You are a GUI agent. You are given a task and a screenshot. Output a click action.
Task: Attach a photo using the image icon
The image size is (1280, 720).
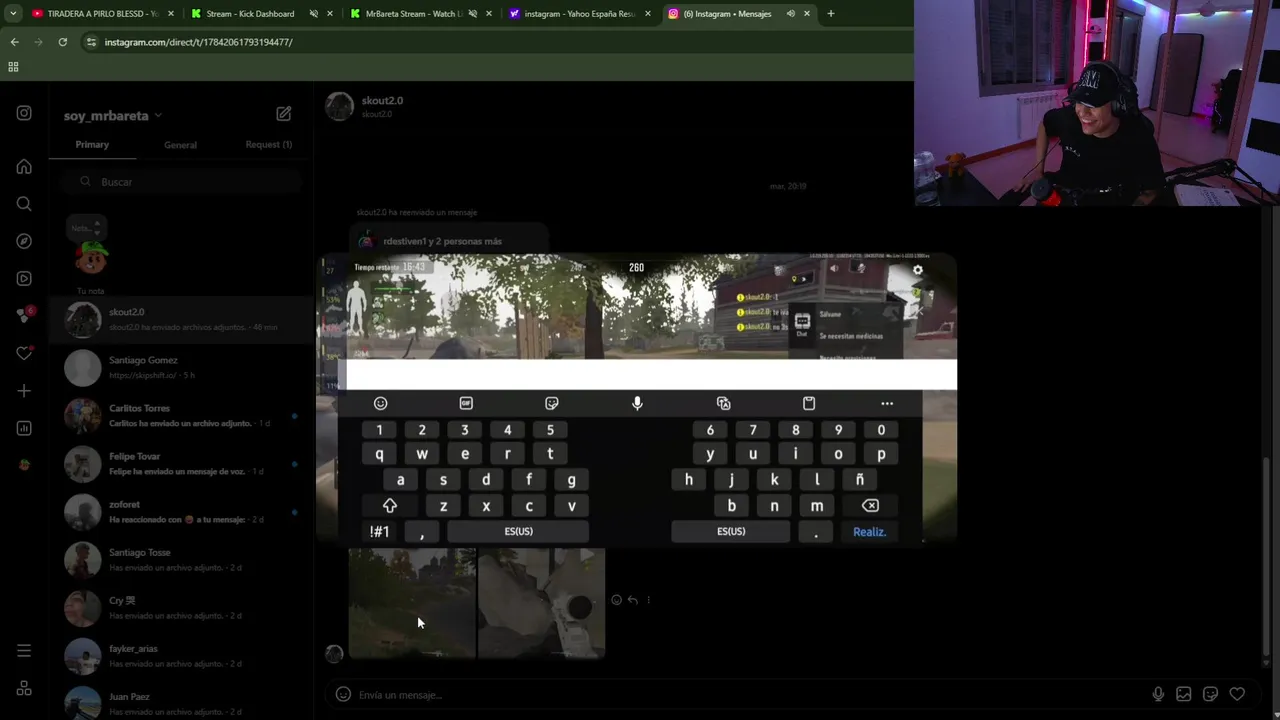[1184, 694]
